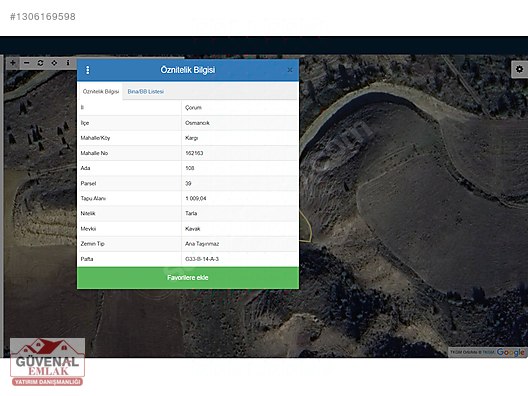Switch to the Bina/BB Listesi tab

146,92
